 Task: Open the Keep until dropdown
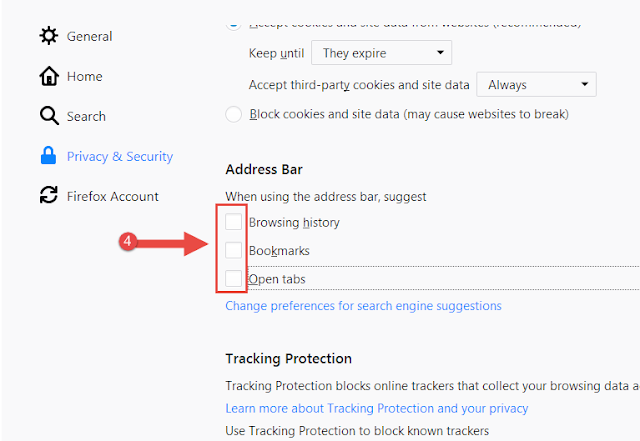point(381,53)
